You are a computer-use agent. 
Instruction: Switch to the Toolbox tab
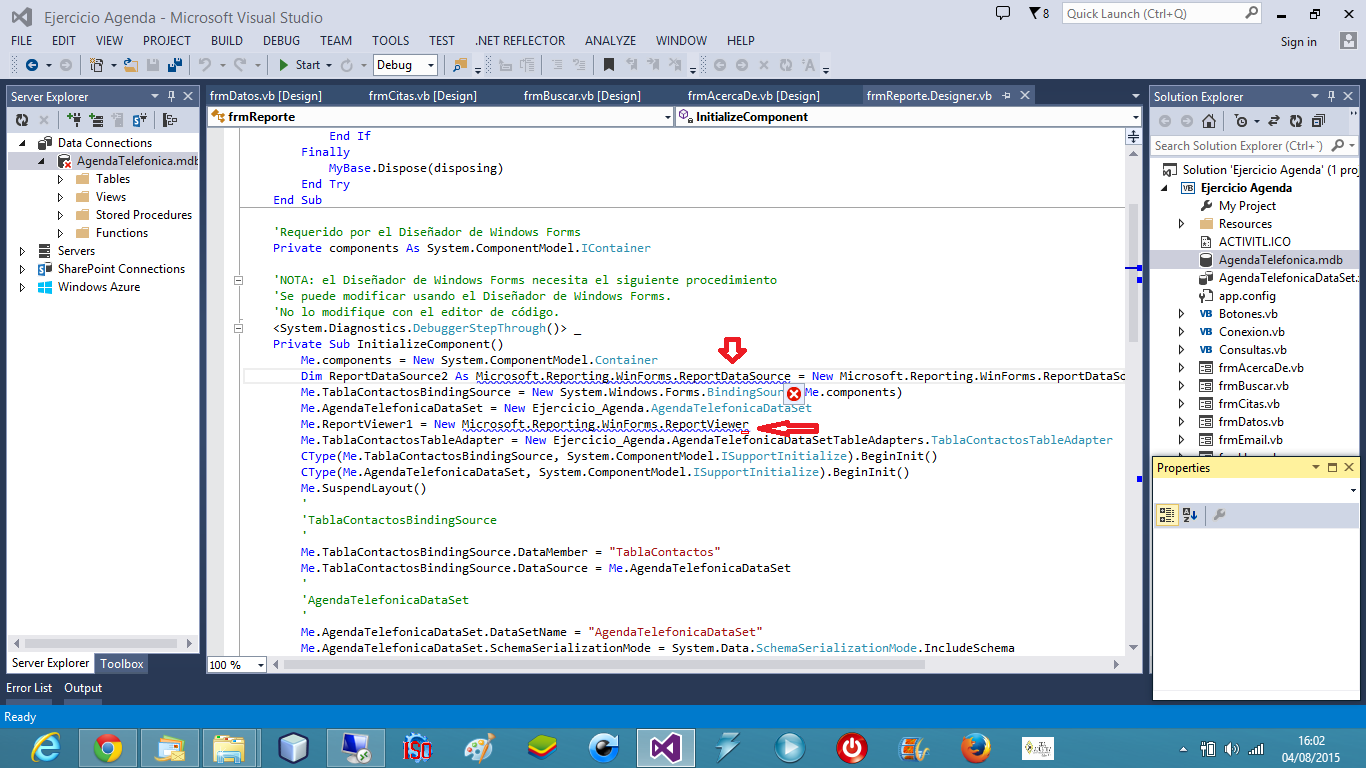tap(122, 663)
